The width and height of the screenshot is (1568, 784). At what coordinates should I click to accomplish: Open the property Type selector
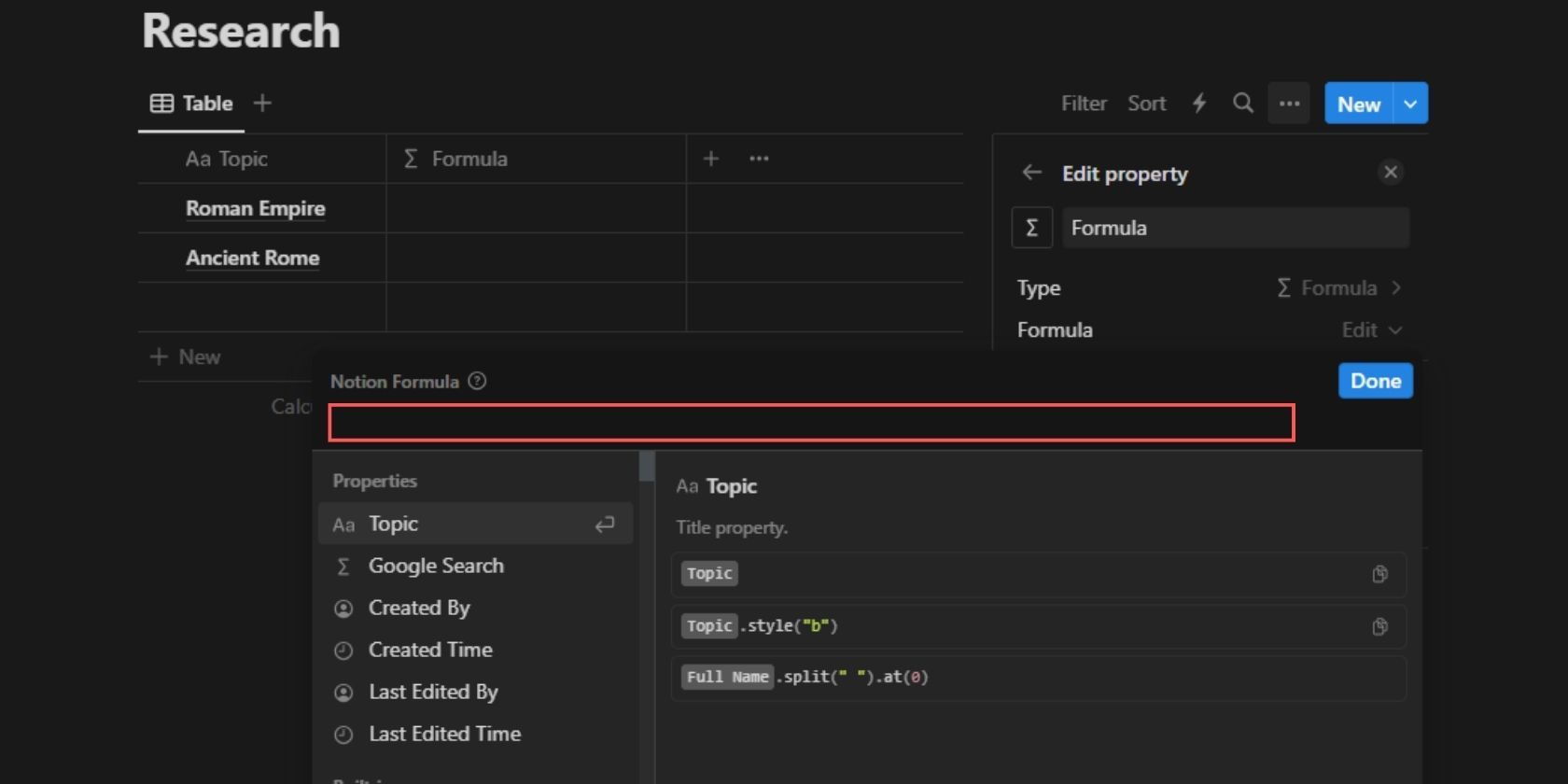[1338, 288]
